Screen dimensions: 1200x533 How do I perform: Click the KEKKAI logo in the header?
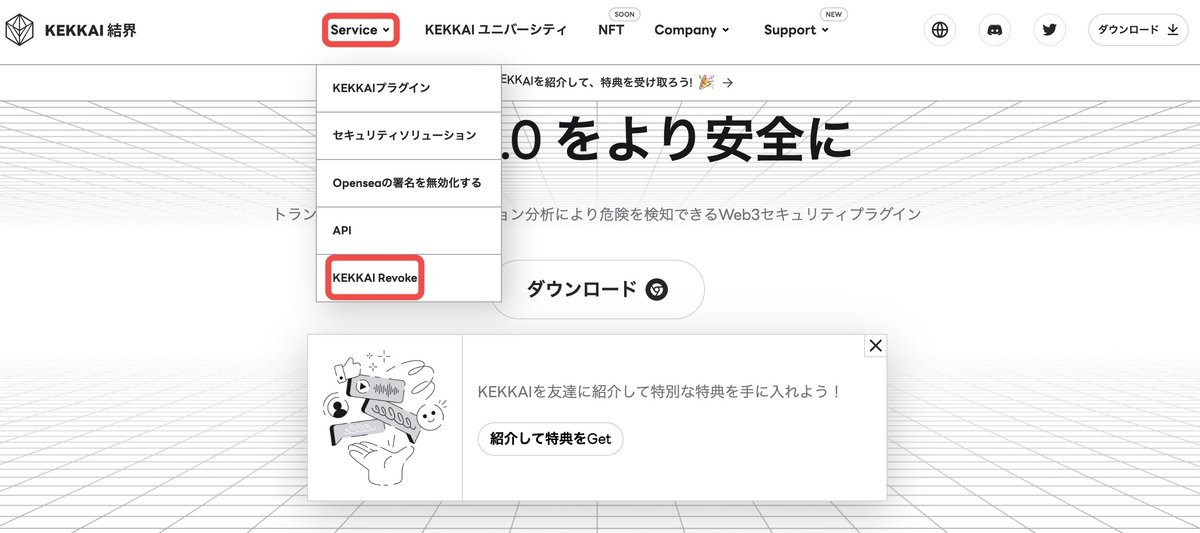[x=22, y=30]
